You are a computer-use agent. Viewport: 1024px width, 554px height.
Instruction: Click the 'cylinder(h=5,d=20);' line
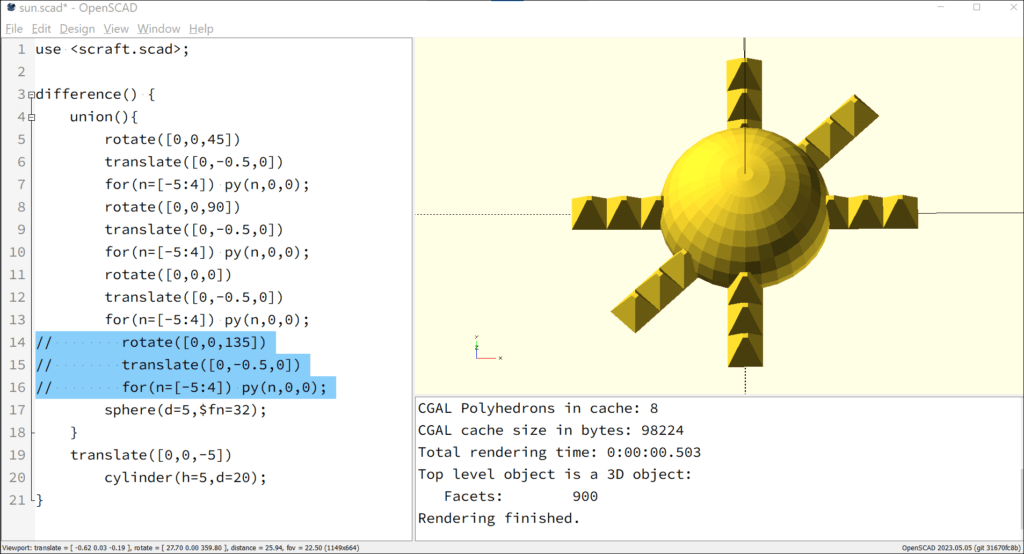click(x=185, y=478)
